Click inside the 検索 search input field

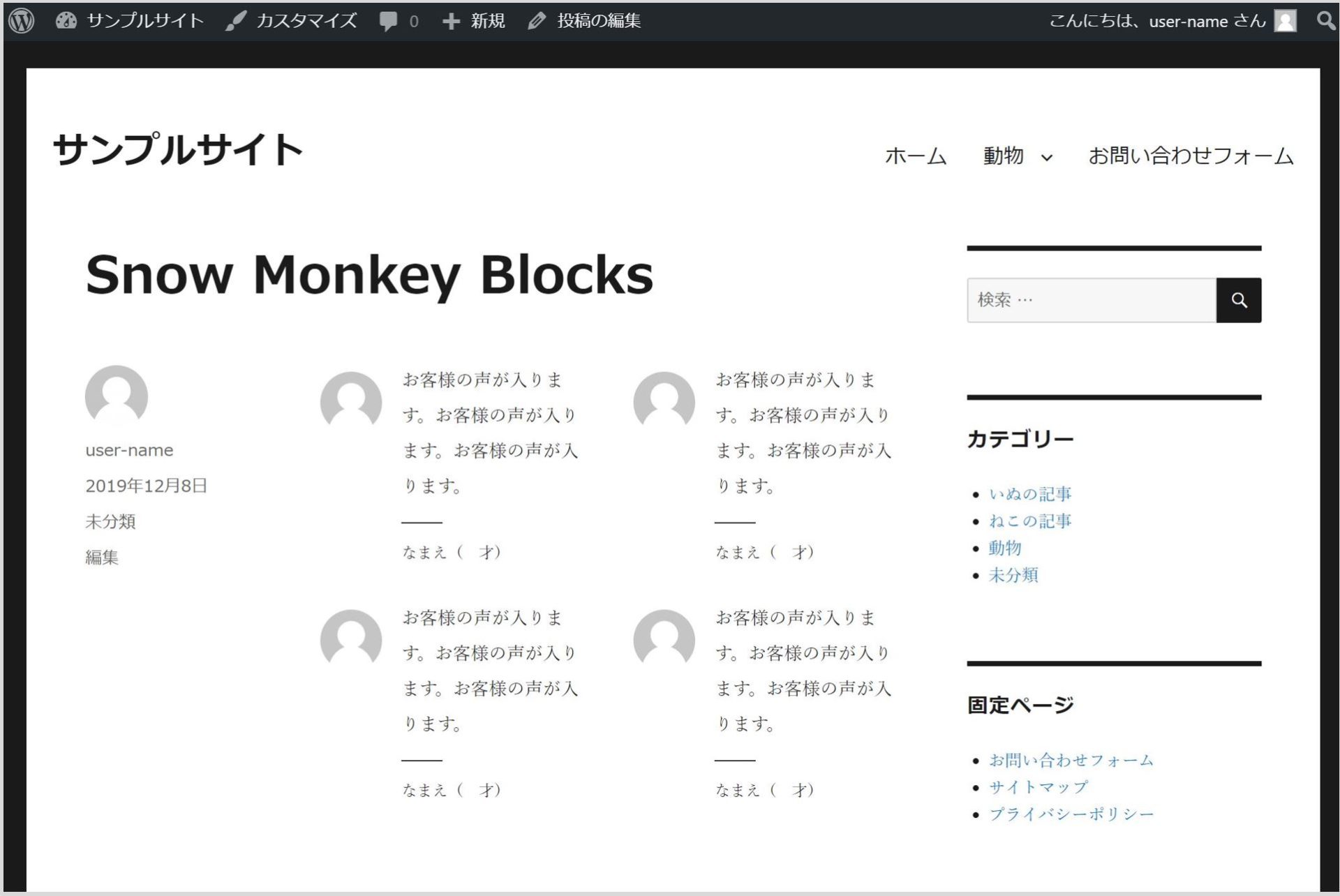tap(1089, 300)
